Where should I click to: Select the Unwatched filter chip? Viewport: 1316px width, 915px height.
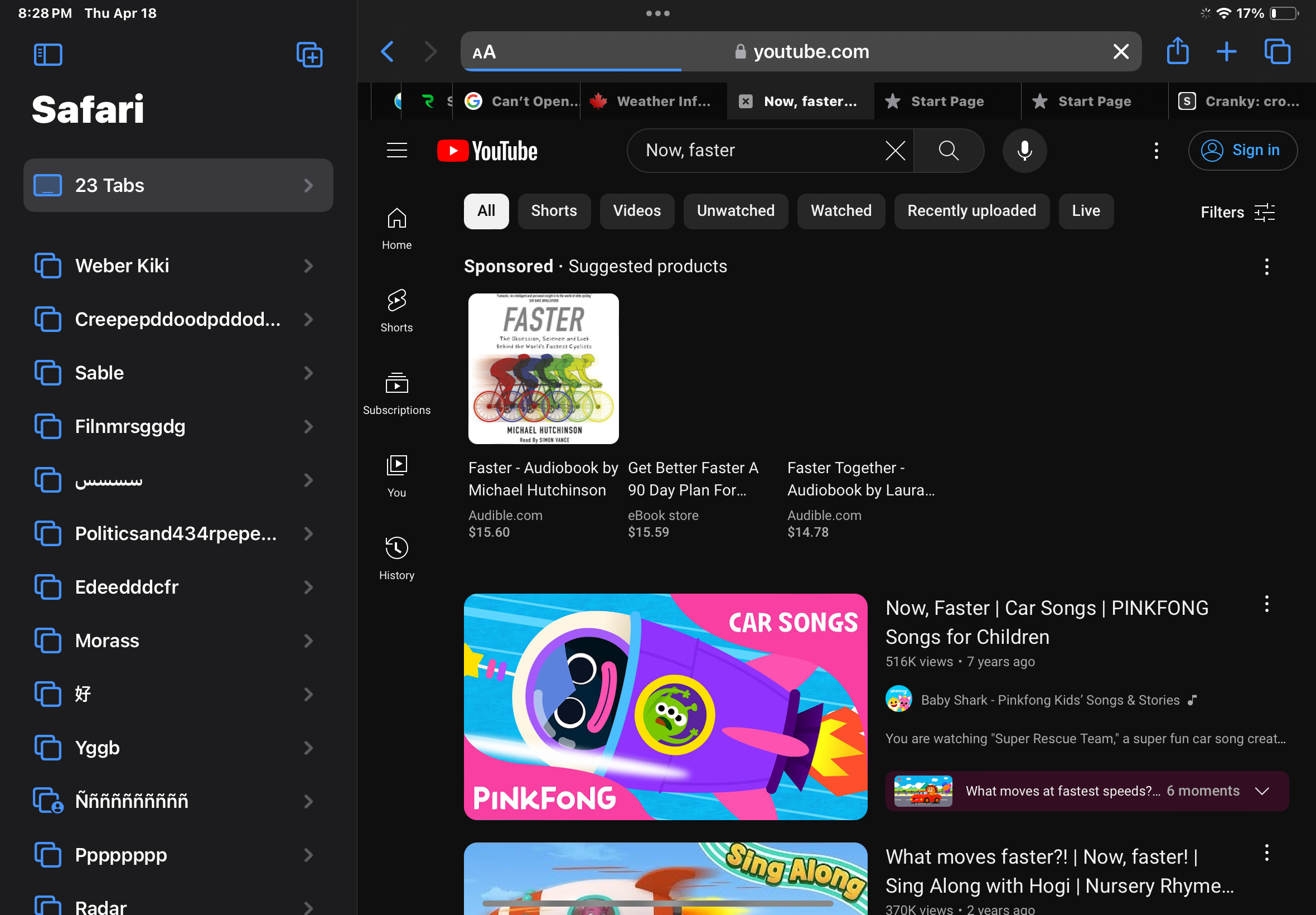pyautogui.click(x=735, y=211)
